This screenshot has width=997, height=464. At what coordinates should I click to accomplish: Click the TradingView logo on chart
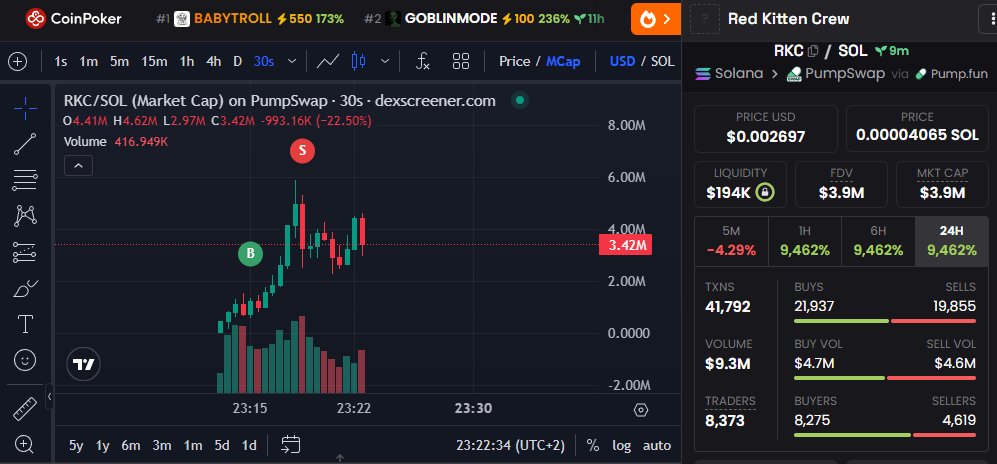(x=83, y=364)
